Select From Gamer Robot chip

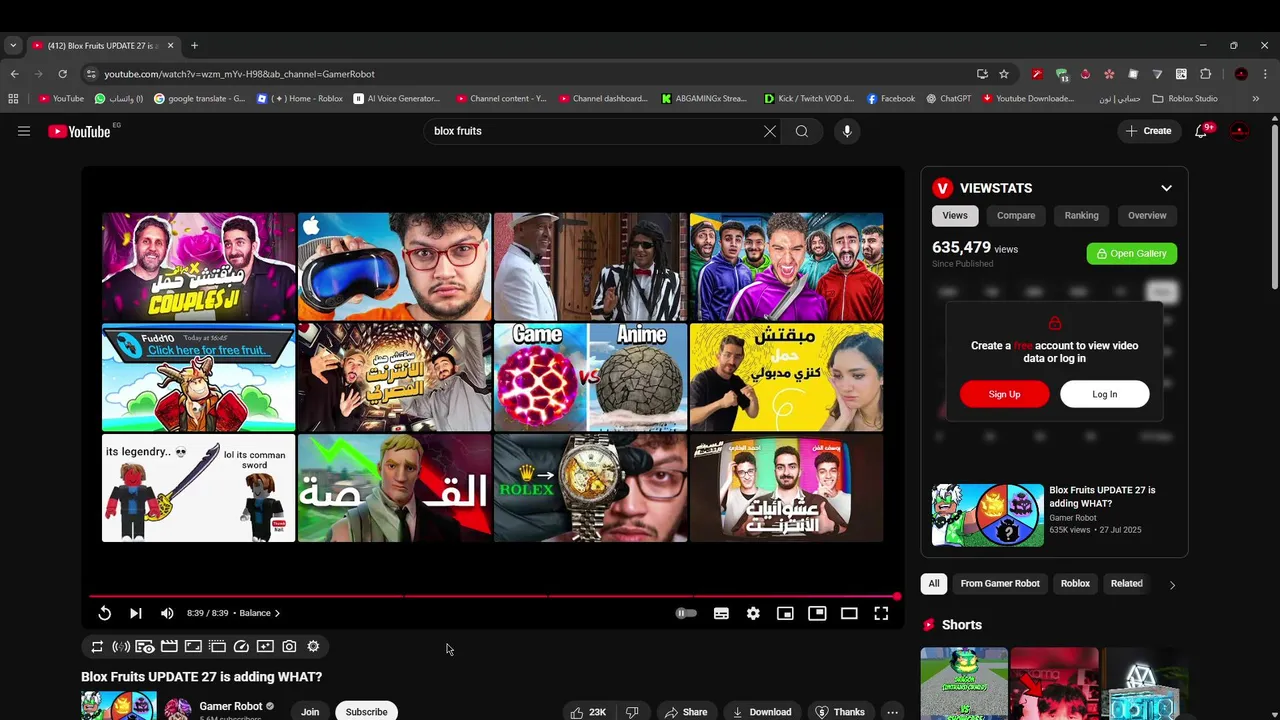pyautogui.click(x=1000, y=583)
